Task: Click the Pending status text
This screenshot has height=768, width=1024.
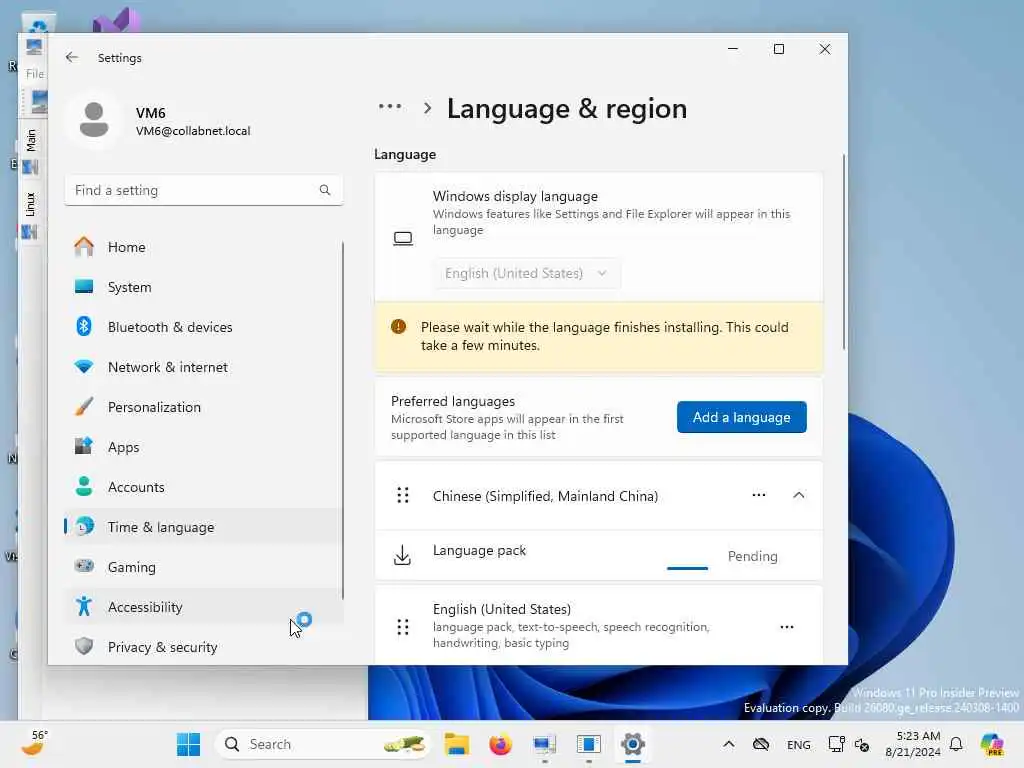Action: point(752,556)
